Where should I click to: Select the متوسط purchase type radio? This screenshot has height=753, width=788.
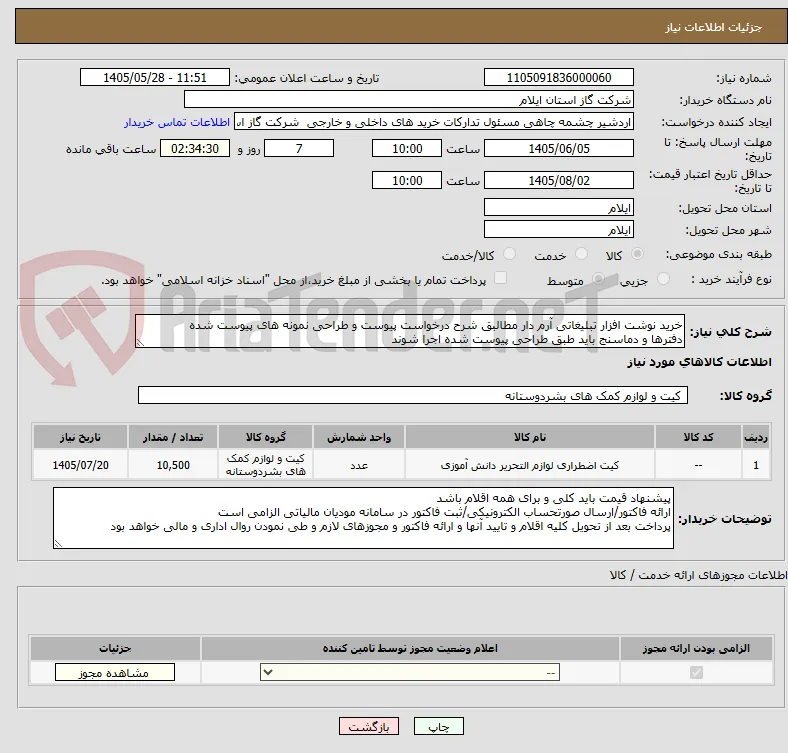(598, 278)
